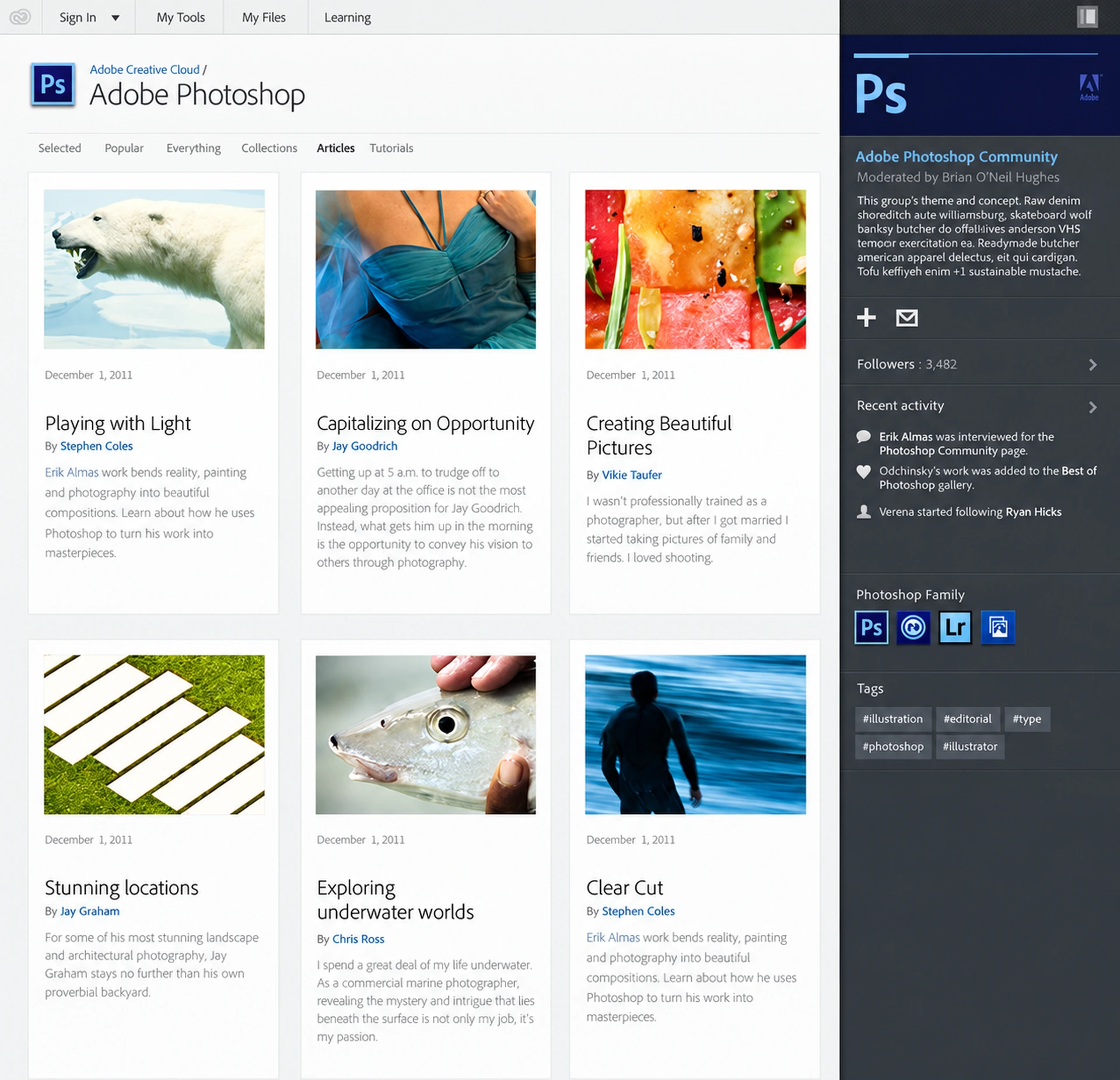Click the envelope mail icon

[907, 318]
